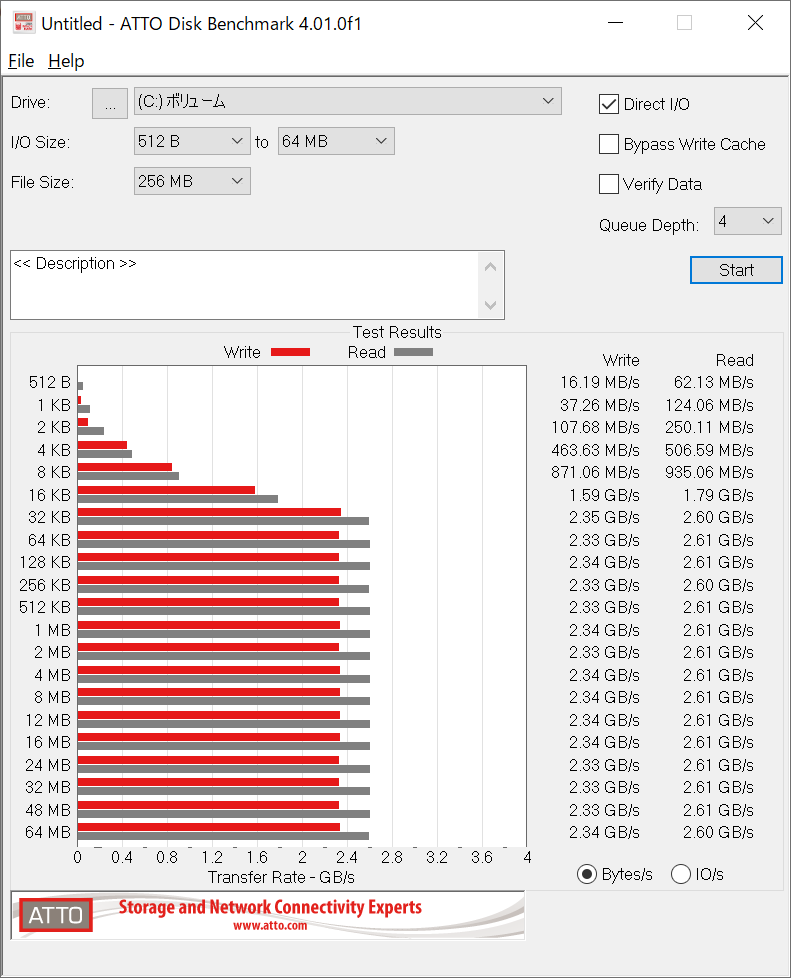Click the ATTO logo in the banner

(x=56, y=915)
